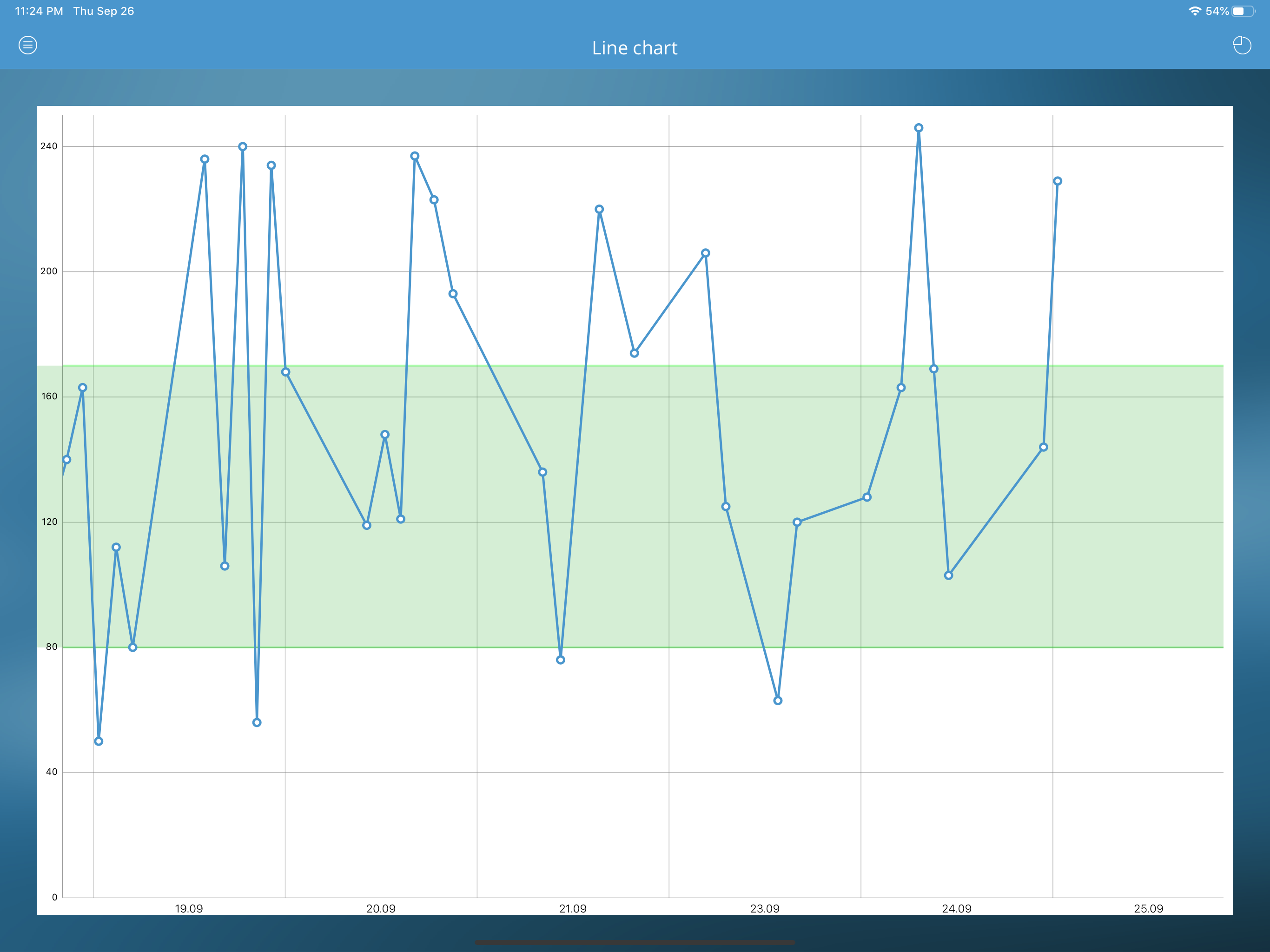
Task: Tap the home indicator bar at bottom
Action: [x=635, y=942]
